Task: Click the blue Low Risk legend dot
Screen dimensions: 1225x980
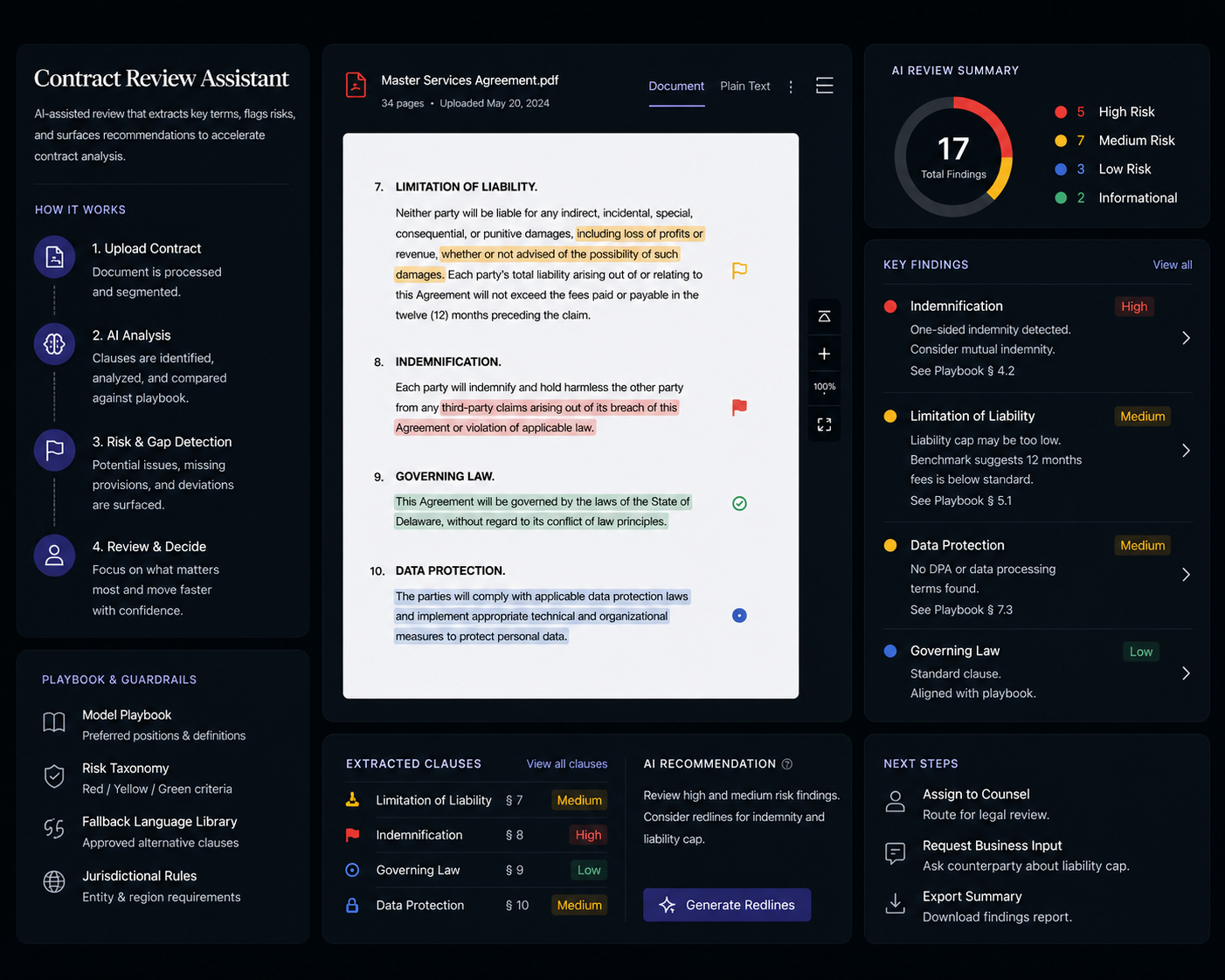Action: click(1061, 169)
